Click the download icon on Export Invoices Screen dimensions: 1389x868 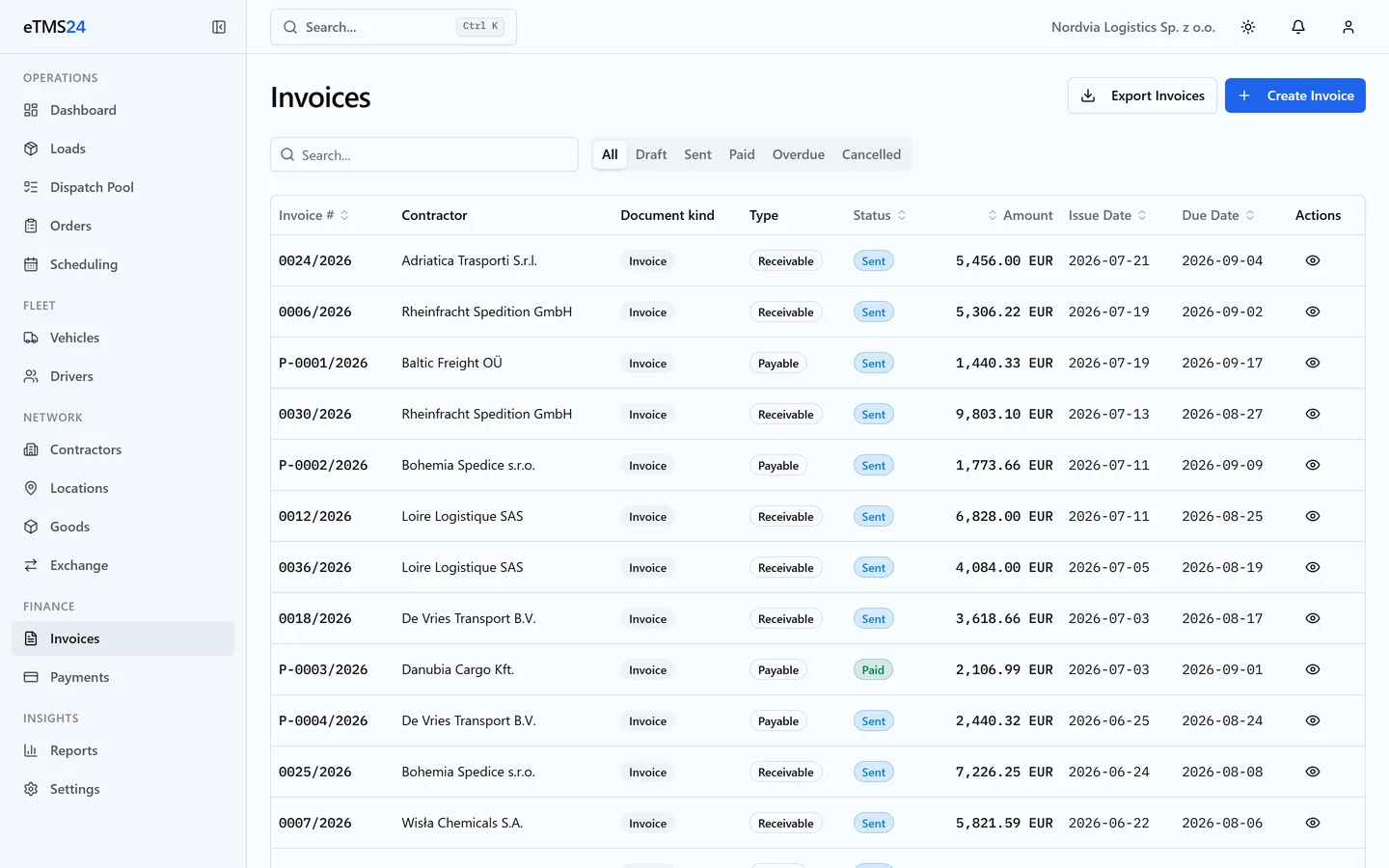click(x=1088, y=95)
